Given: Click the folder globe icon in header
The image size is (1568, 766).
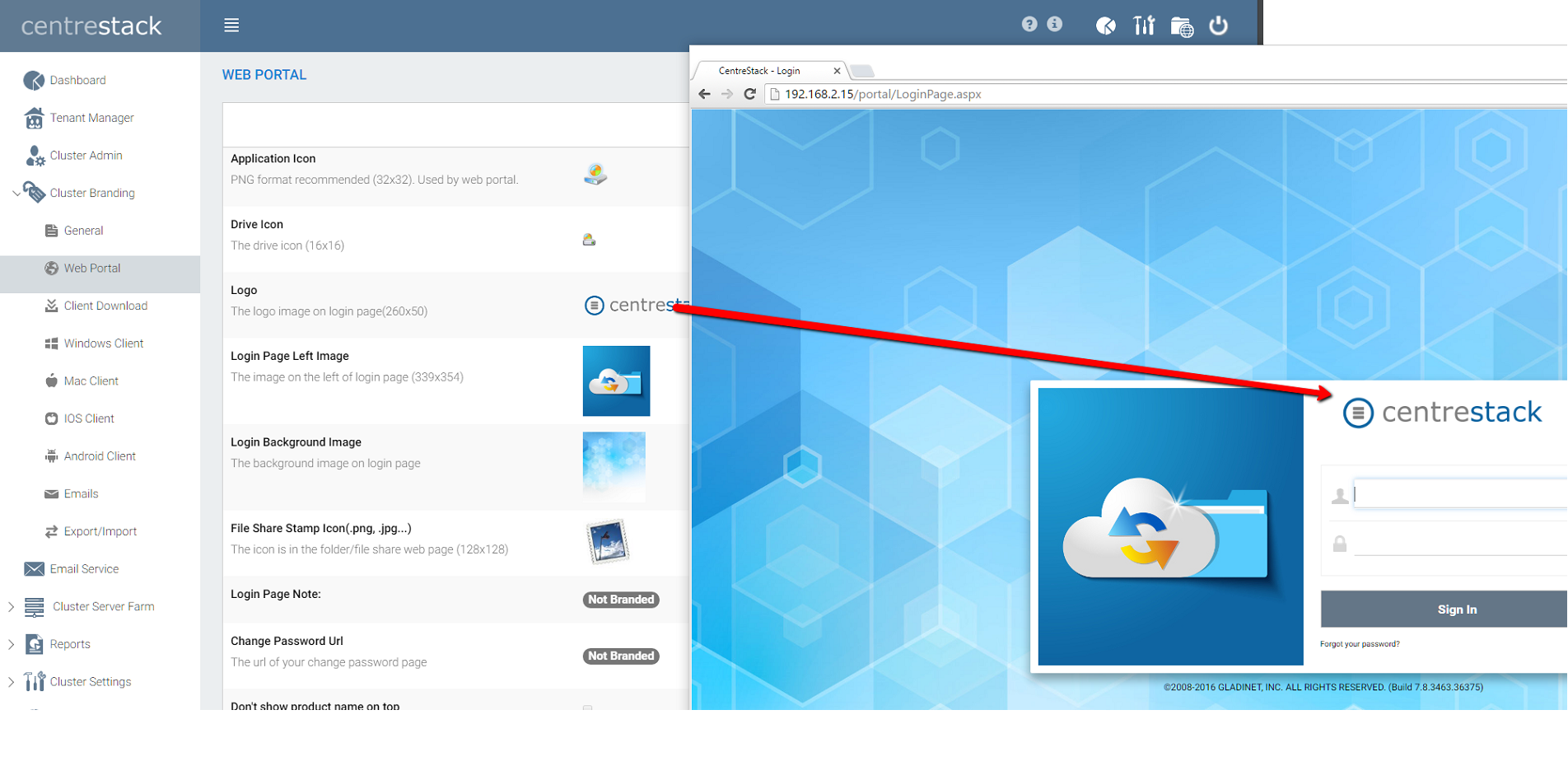Looking at the screenshot, I should tap(1182, 26).
